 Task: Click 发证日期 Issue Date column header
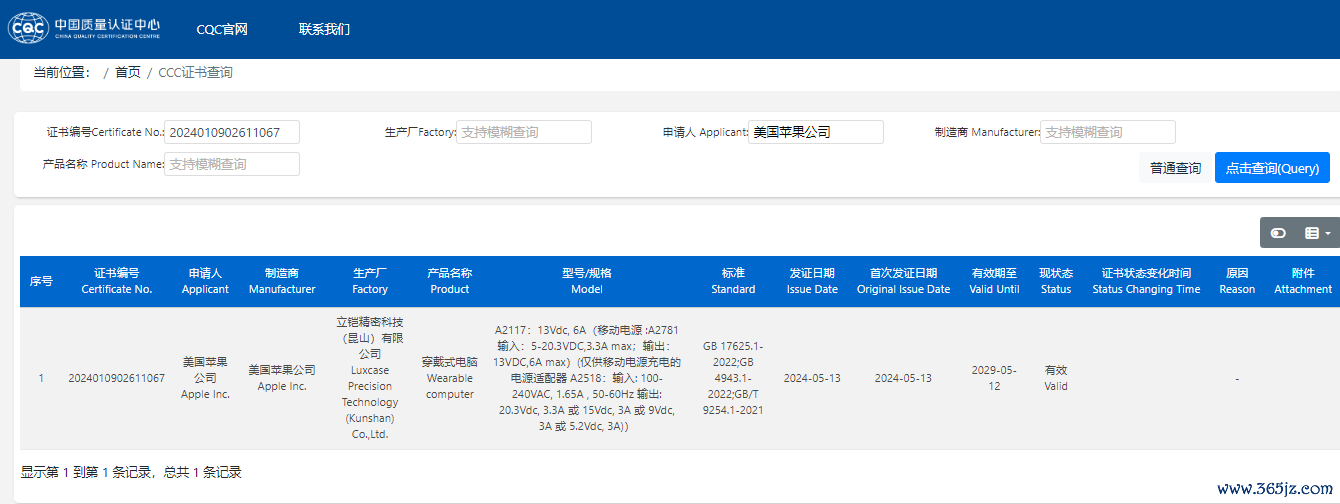coord(812,281)
